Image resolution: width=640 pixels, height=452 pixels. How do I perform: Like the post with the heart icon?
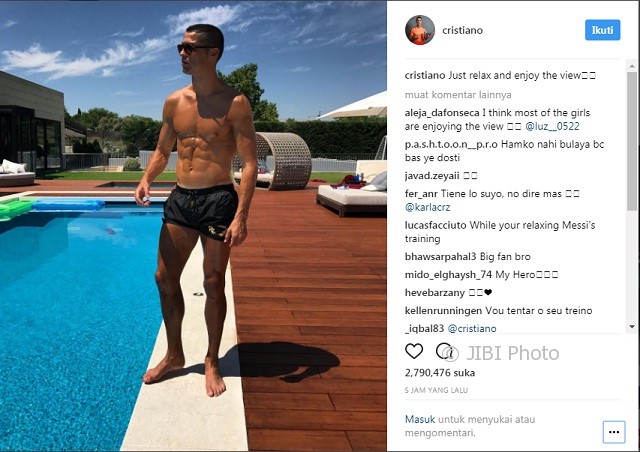[414, 351]
